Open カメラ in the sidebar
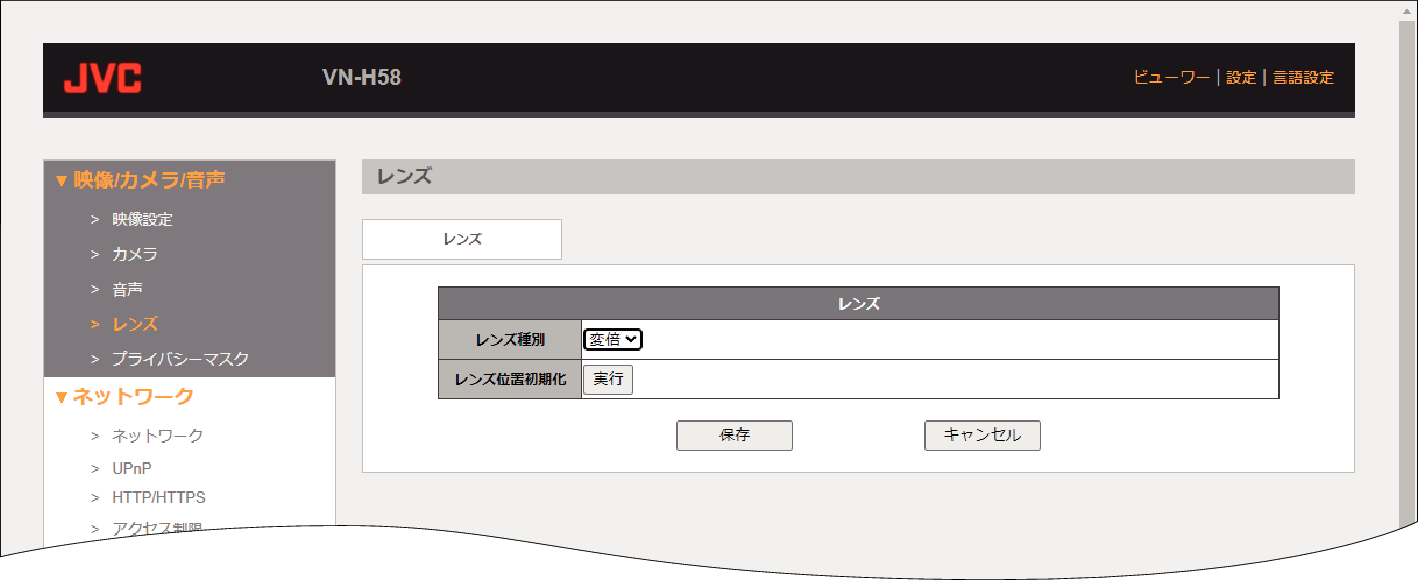 135,254
